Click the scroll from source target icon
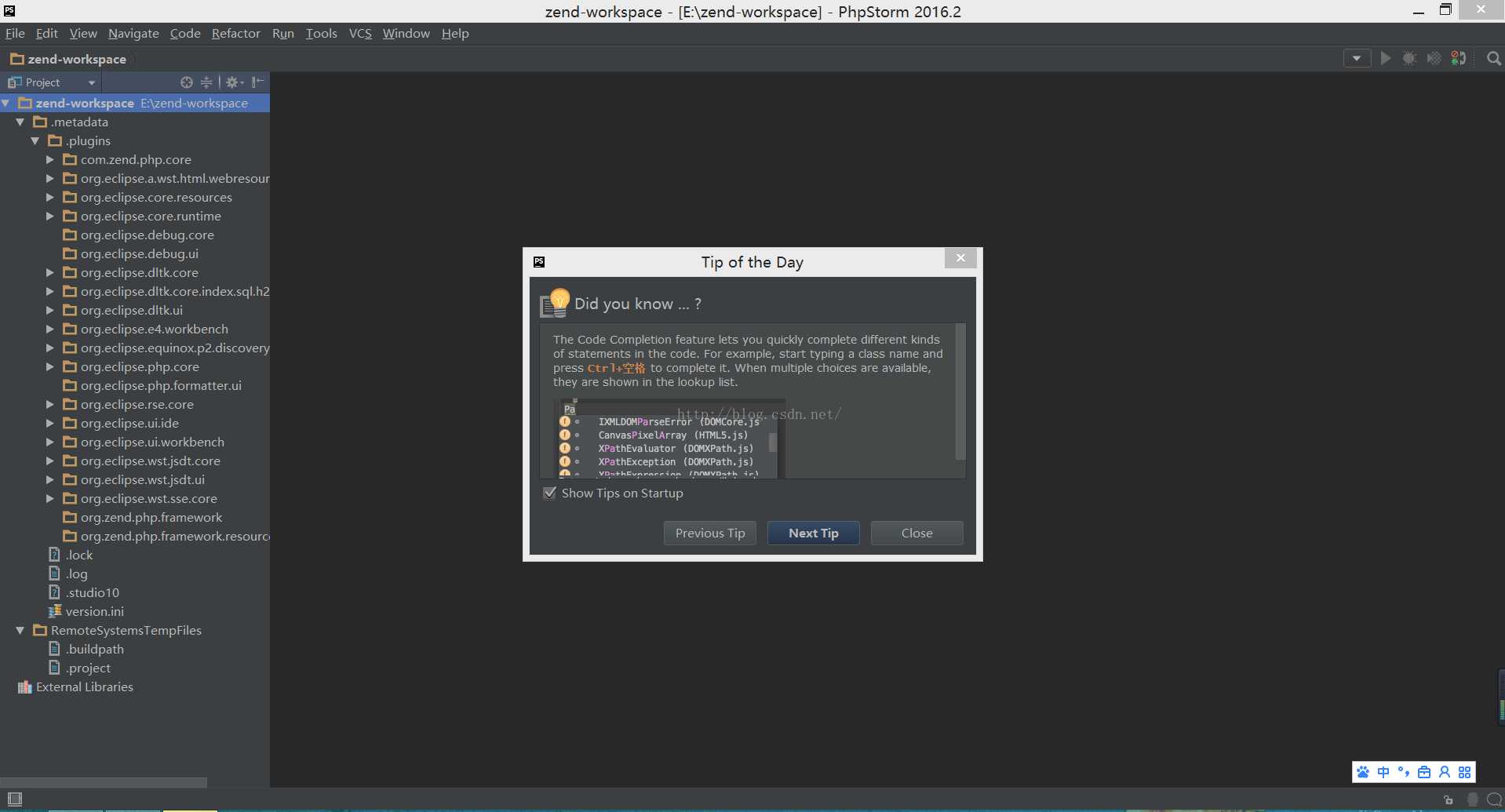This screenshot has height=812, width=1505. tap(187, 82)
